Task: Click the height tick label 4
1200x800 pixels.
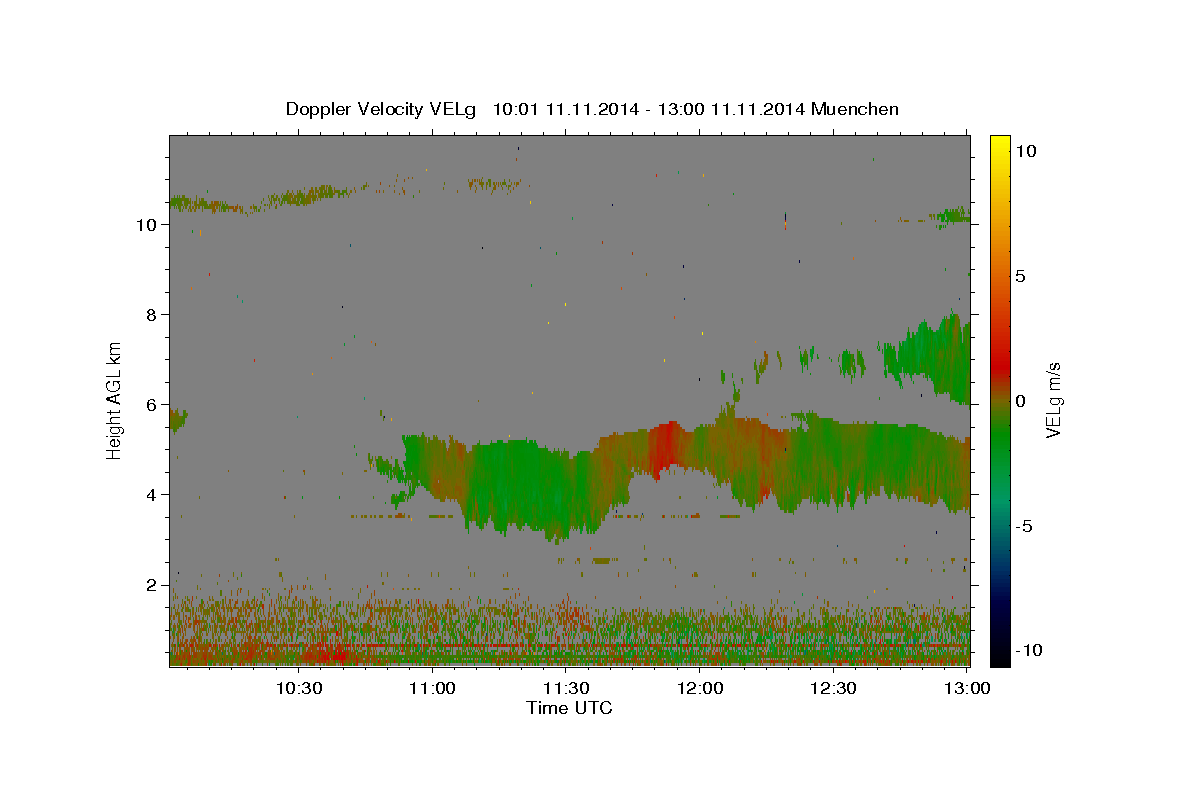Action: coord(152,495)
